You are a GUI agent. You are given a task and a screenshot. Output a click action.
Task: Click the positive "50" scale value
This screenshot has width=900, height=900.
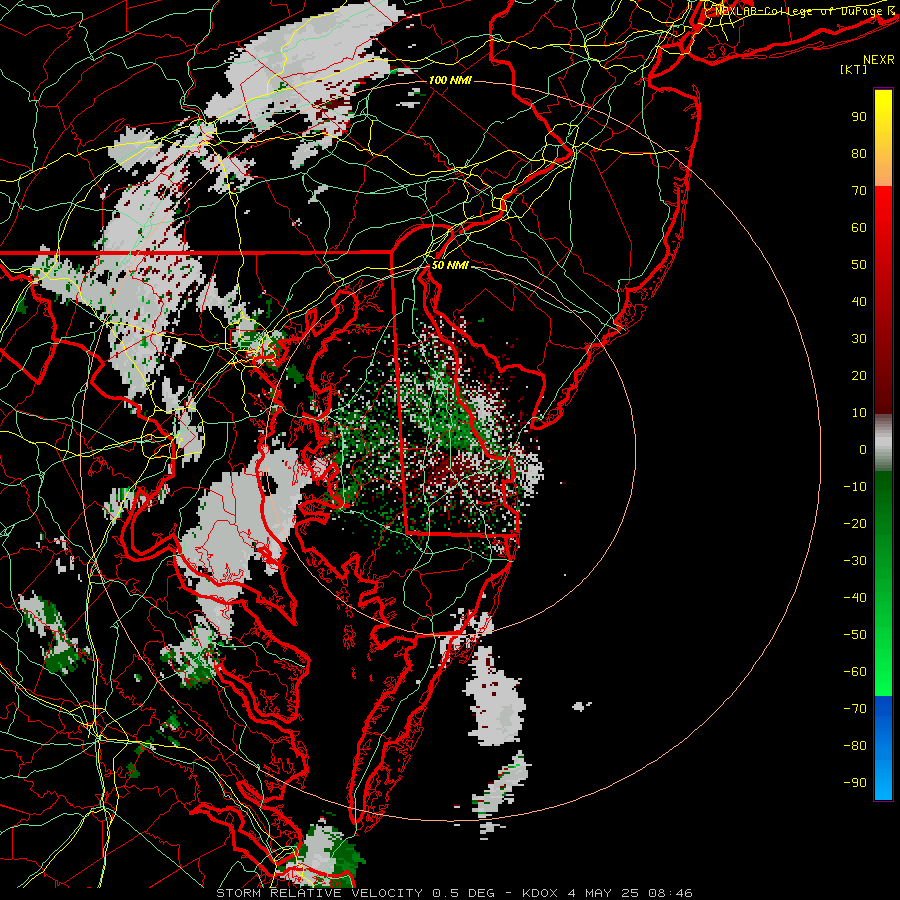coord(859,265)
